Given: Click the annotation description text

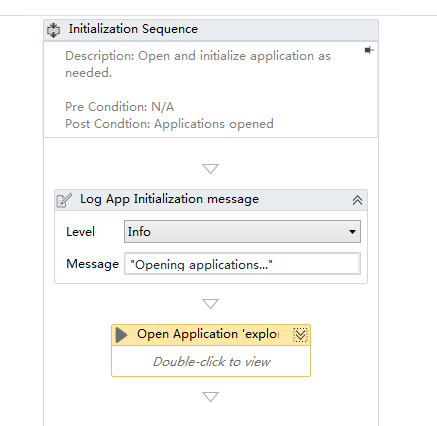Looking at the screenshot, I should tap(198, 64).
